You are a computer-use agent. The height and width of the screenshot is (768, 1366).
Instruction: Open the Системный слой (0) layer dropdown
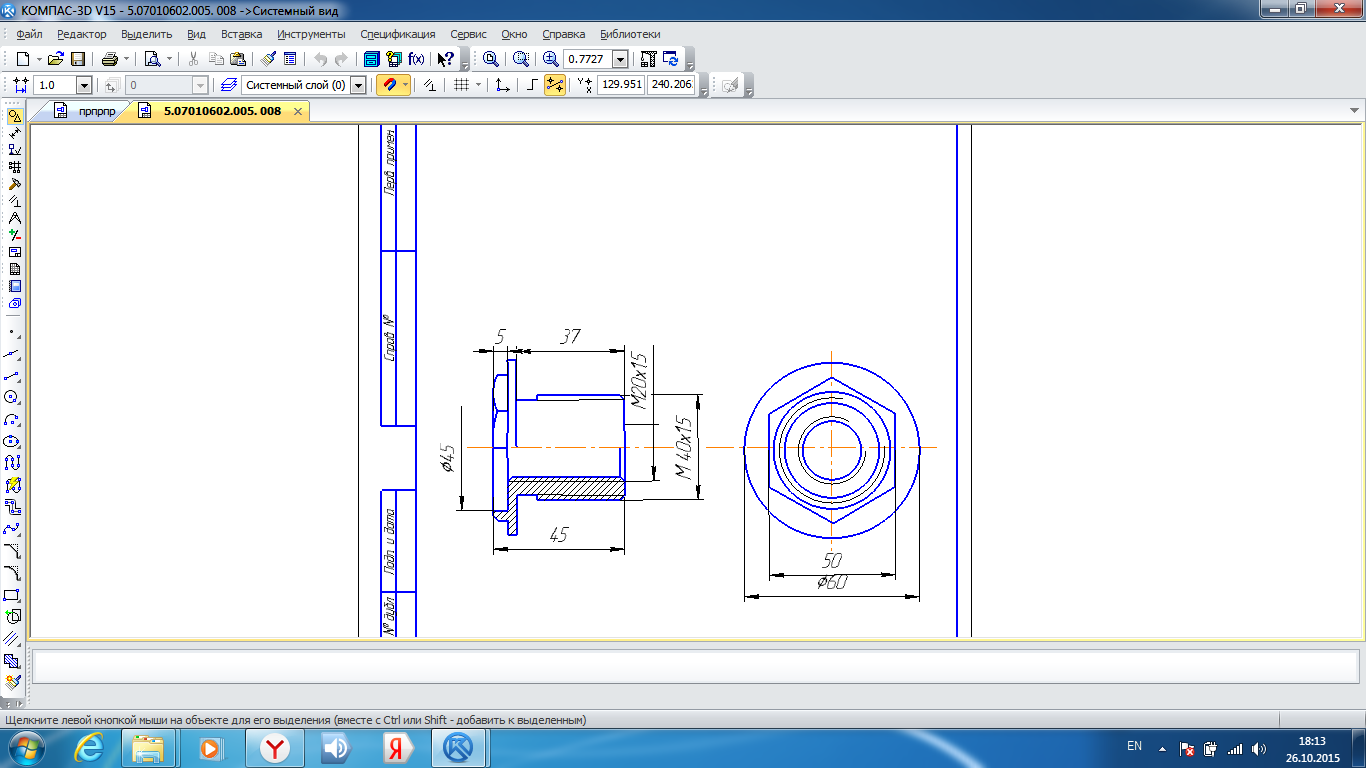click(358, 85)
